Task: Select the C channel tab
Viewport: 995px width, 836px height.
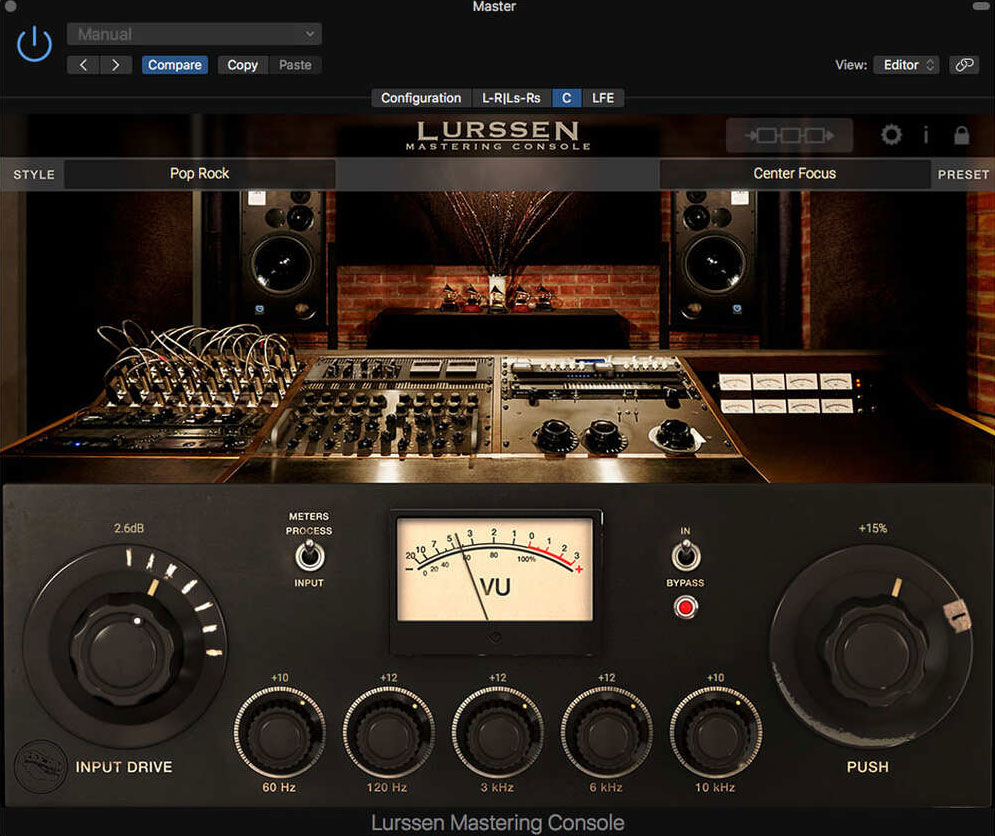Action: point(567,98)
